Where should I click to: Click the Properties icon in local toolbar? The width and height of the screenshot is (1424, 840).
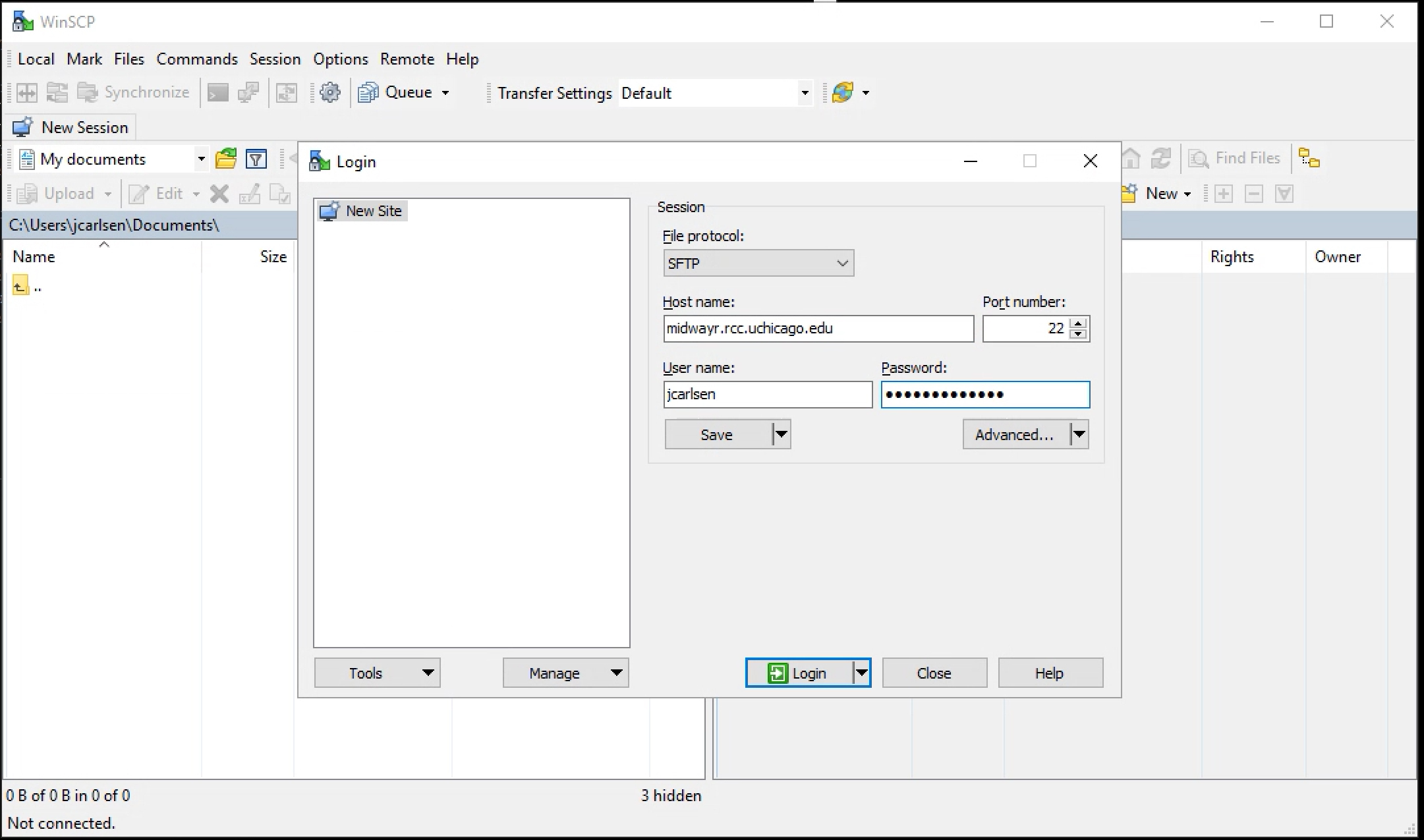(279, 194)
